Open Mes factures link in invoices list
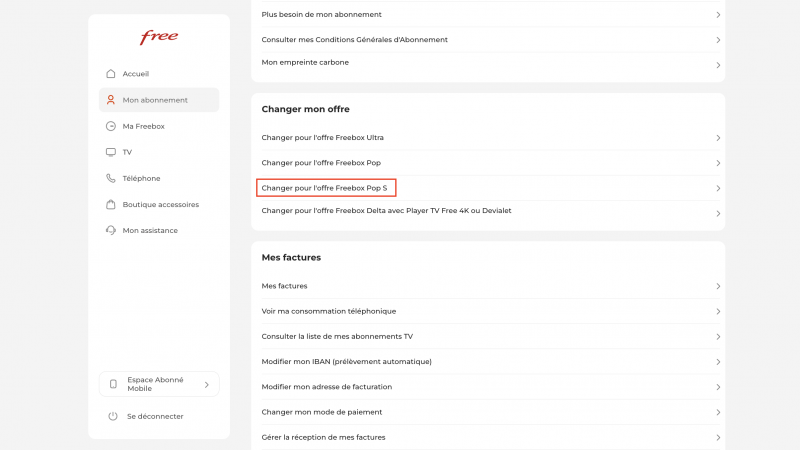Image resolution: width=800 pixels, height=450 pixels. [284, 286]
